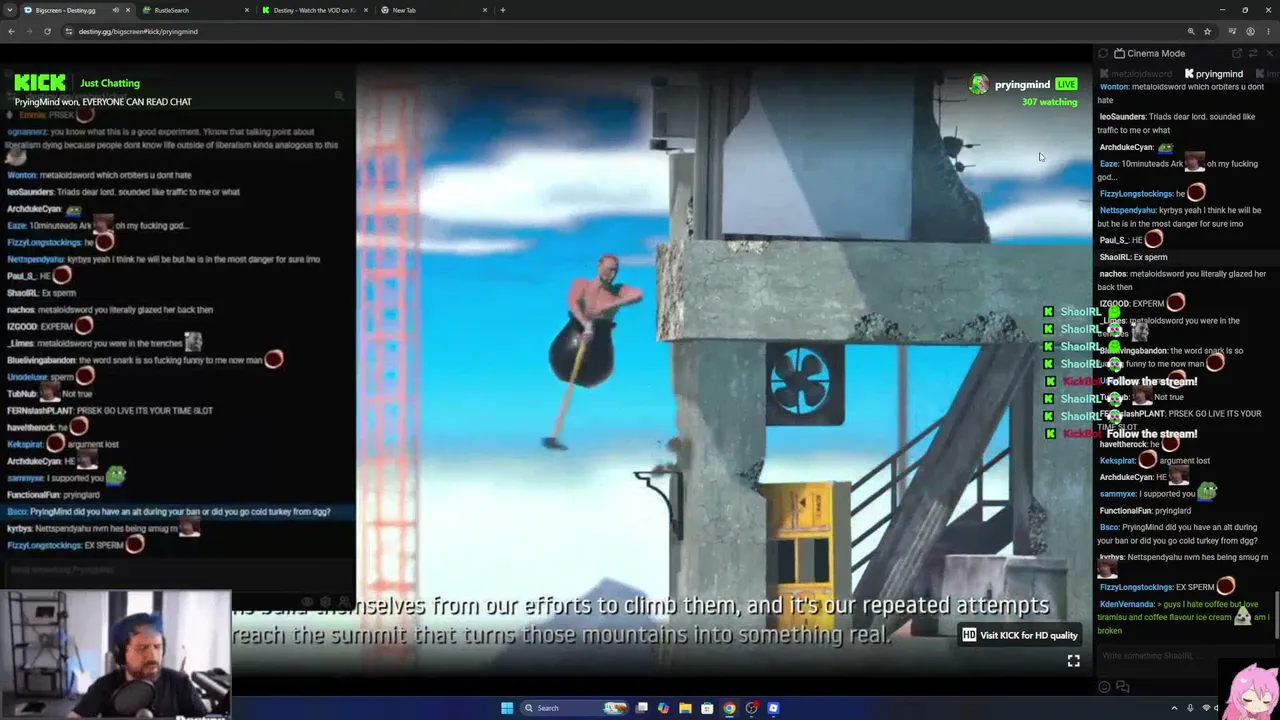Screen dimensions: 1280x720
Task: Reload the current page
Action: (47, 31)
